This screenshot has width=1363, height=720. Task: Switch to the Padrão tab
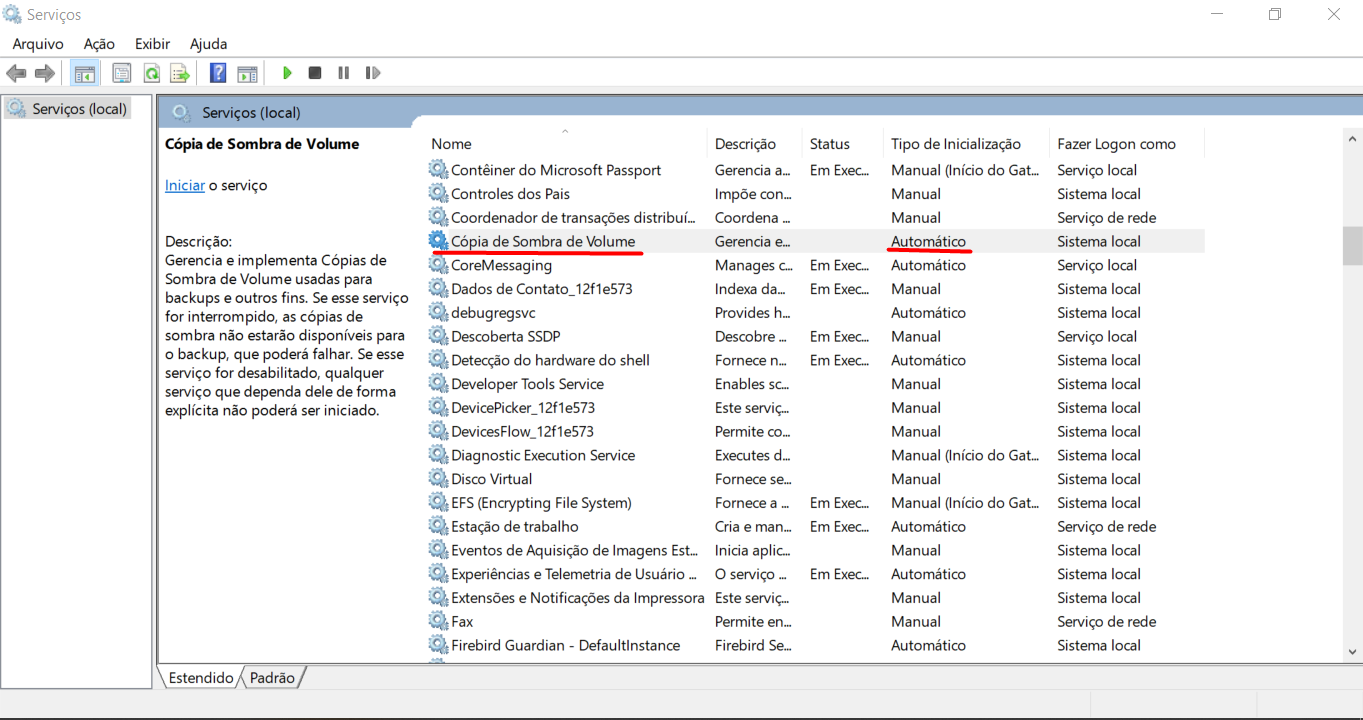pyautogui.click(x=272, y=678)
